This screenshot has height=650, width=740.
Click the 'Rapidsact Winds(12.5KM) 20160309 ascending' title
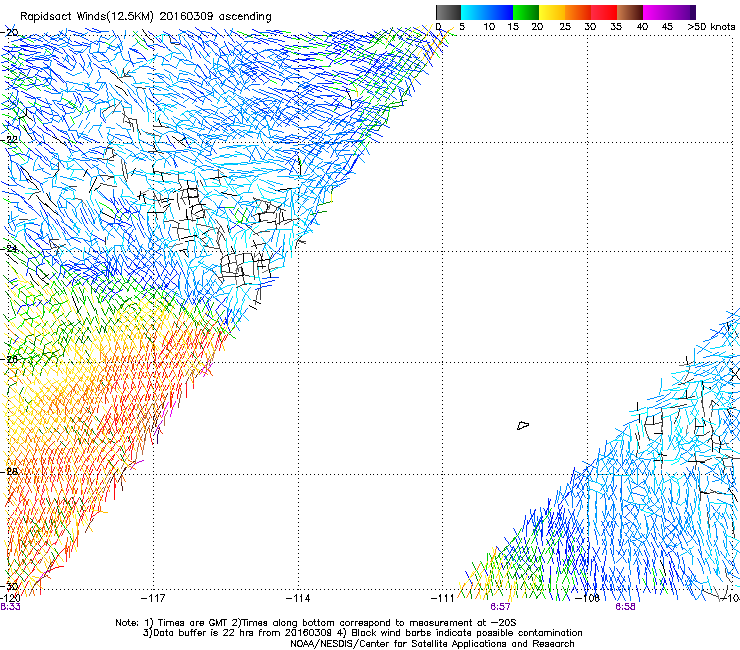146,17
